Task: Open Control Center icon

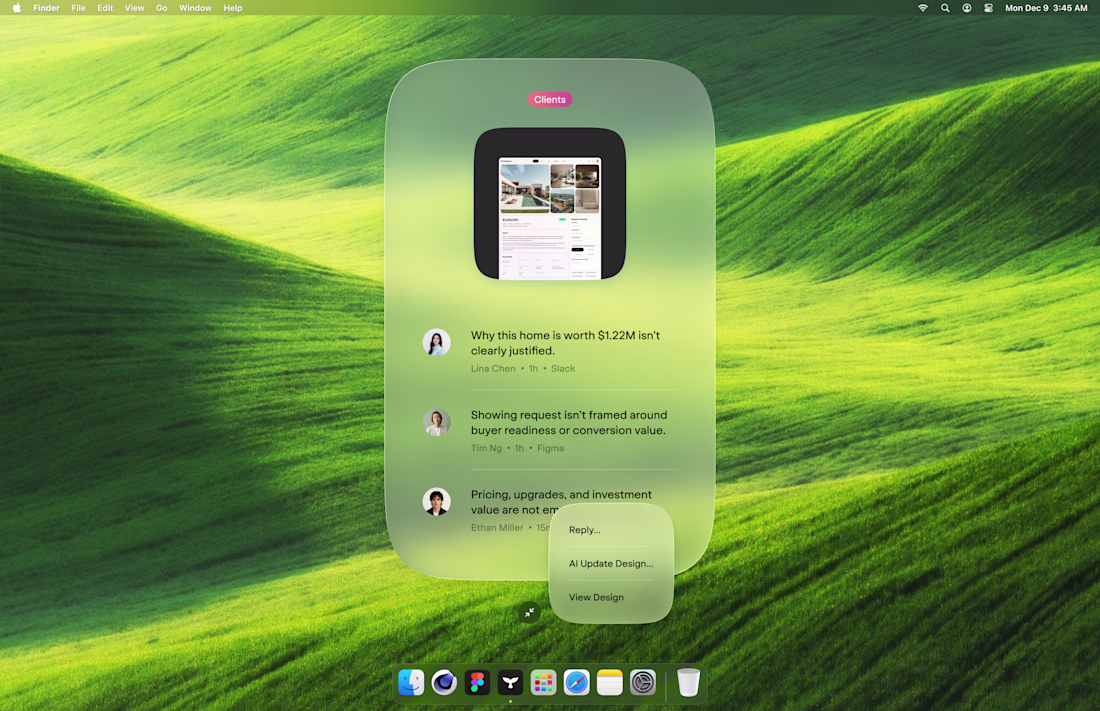Action: [x=988, y=8]
